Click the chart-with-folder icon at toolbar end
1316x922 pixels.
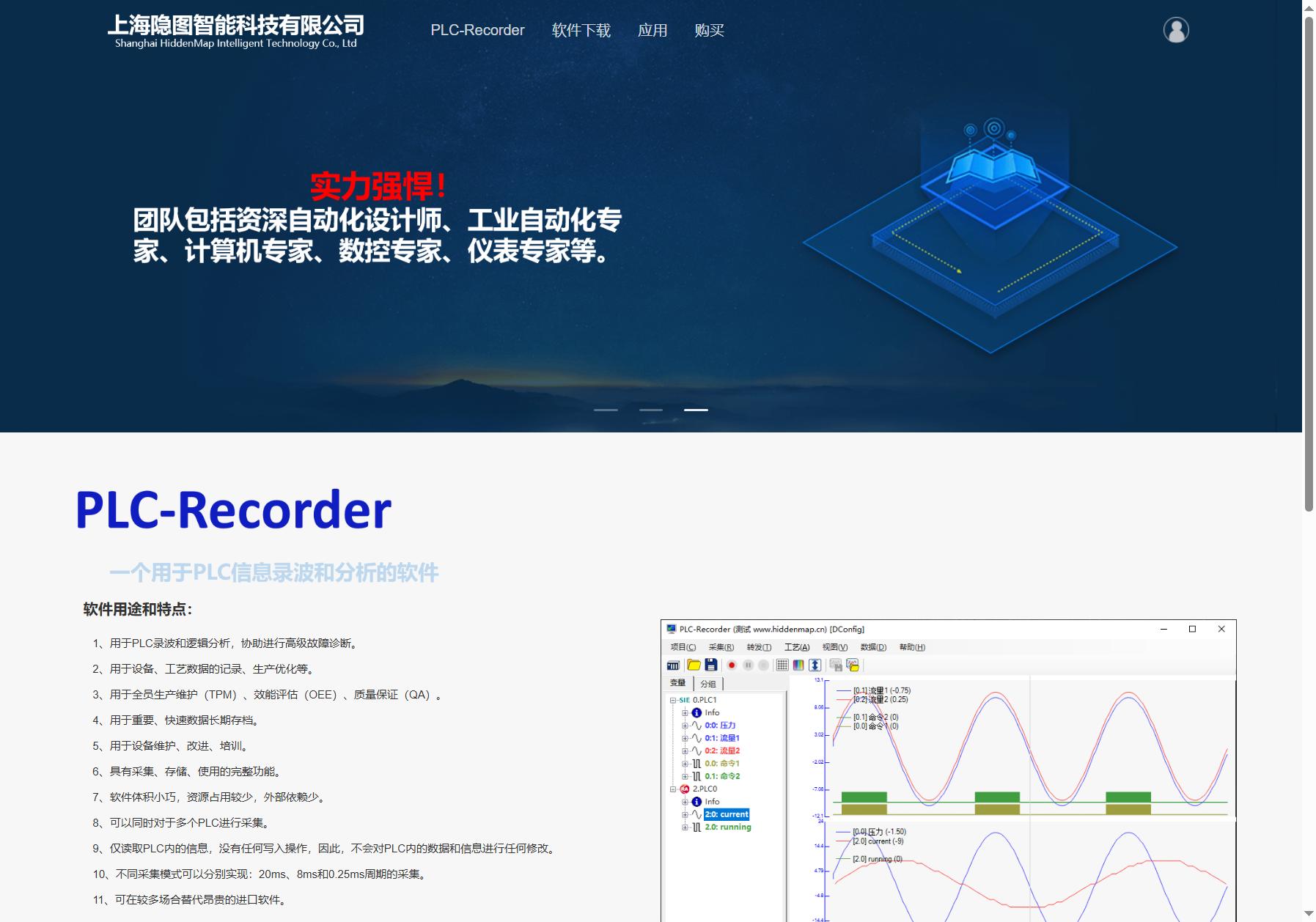(853, 665)
